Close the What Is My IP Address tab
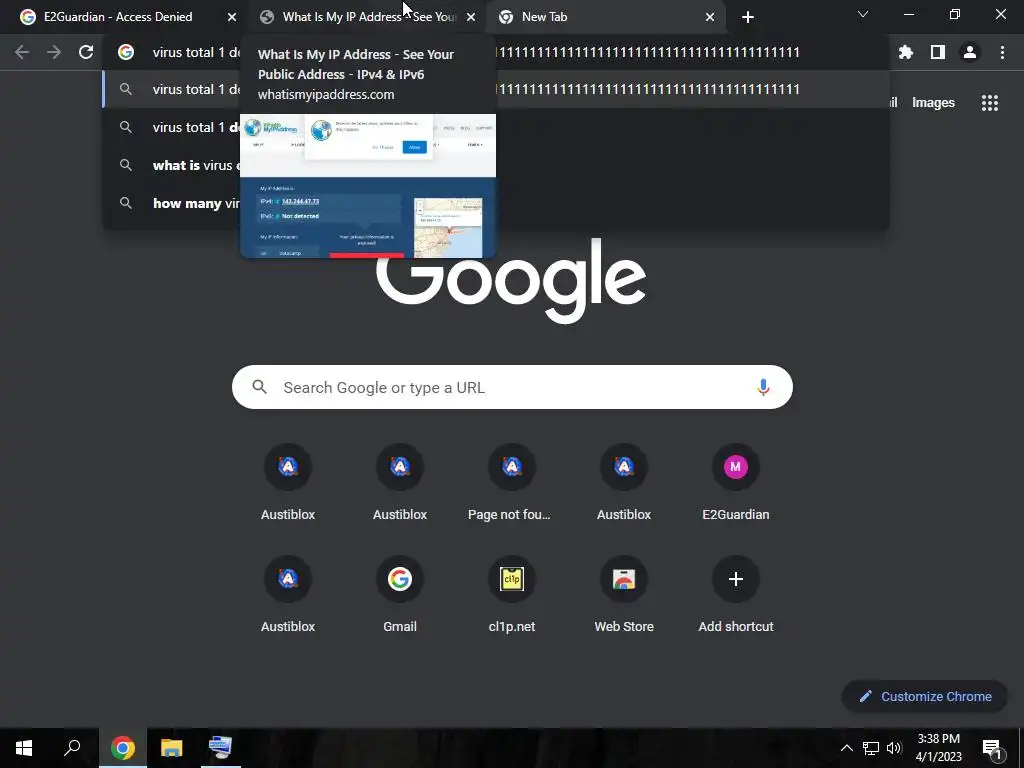 click(471, 17)
